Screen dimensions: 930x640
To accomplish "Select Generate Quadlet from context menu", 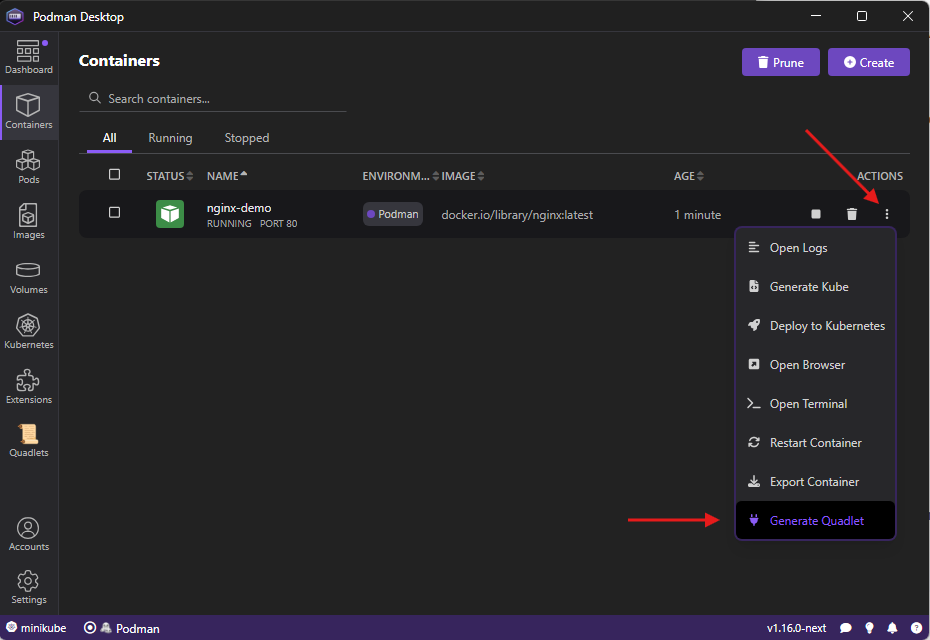I will coord(815,521).
